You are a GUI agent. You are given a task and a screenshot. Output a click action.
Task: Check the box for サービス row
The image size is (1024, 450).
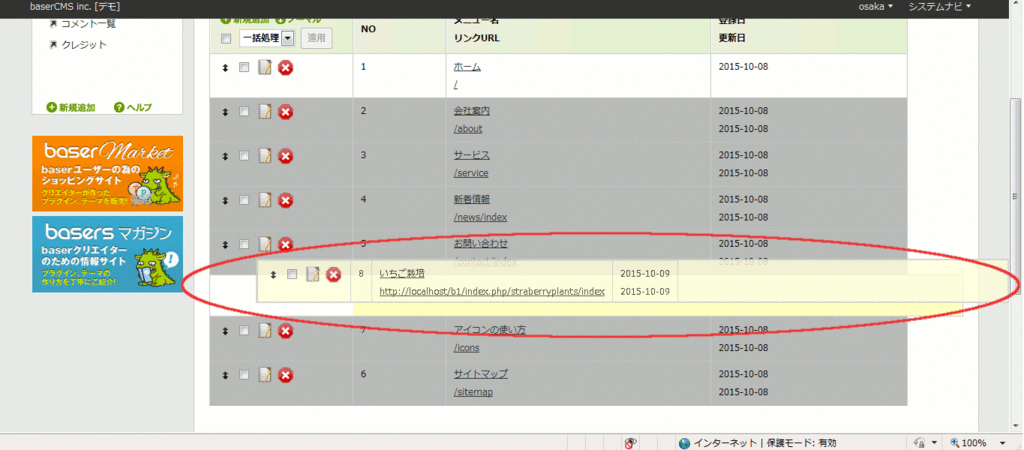(244, 155)
